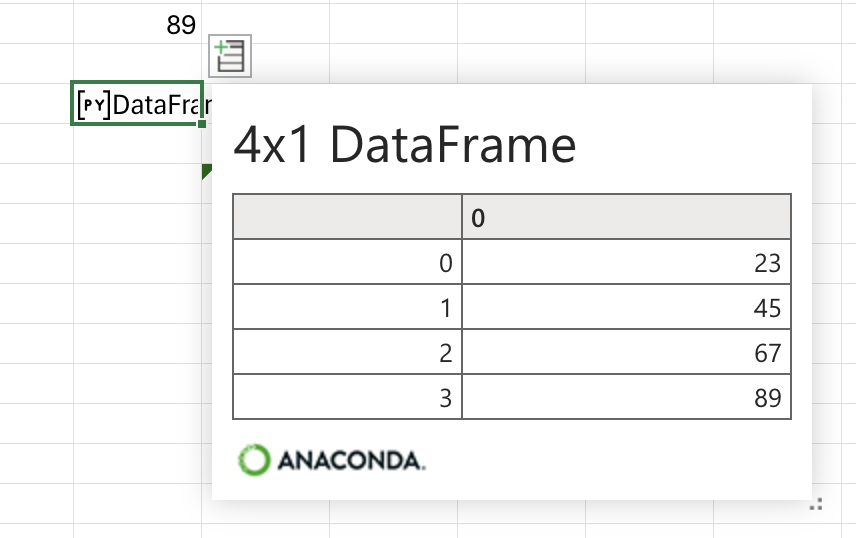Click the blank top-left header cell of the preview
The image size is (856, 538).
pyautogui.click(x=347, y=217)
